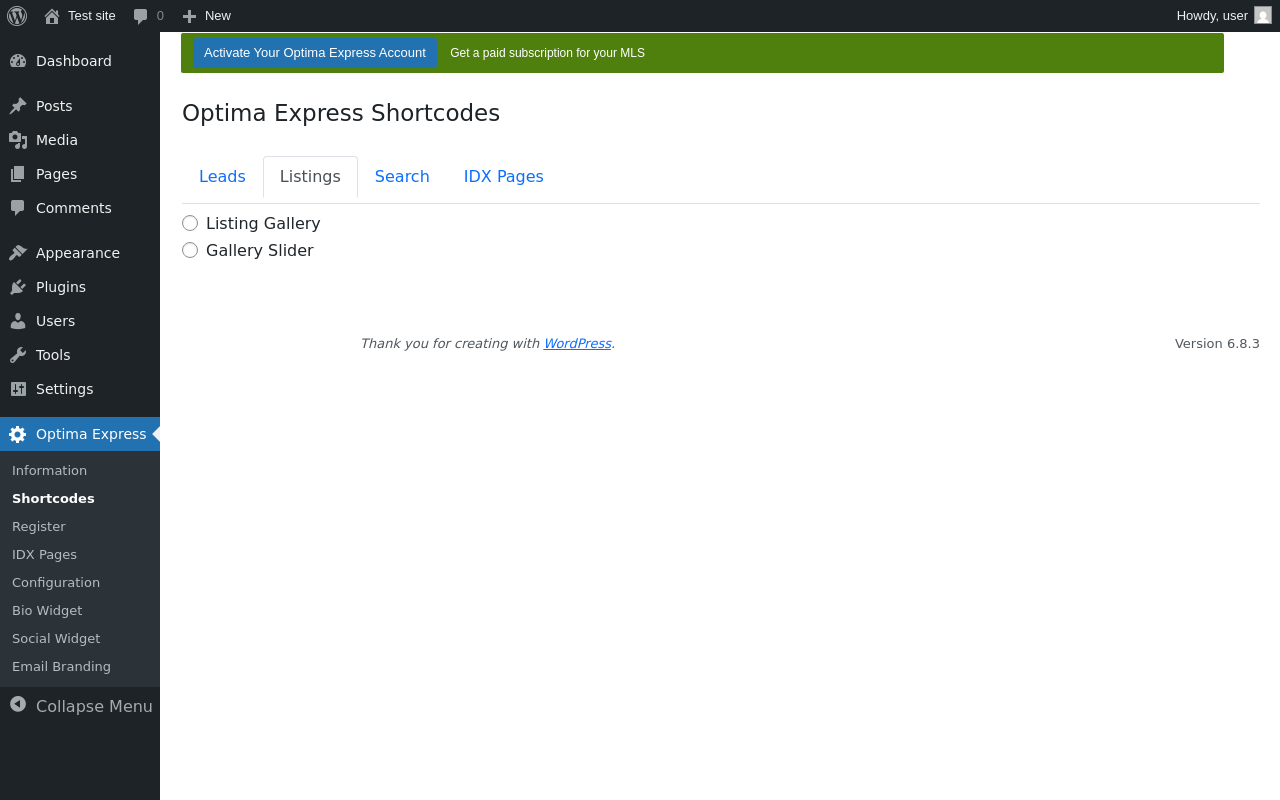Image resolution: width=1280 pixels, height=800 pixels.
Task: Click the Appearance paintbrush icon
Action: click(x=18, y=253)
